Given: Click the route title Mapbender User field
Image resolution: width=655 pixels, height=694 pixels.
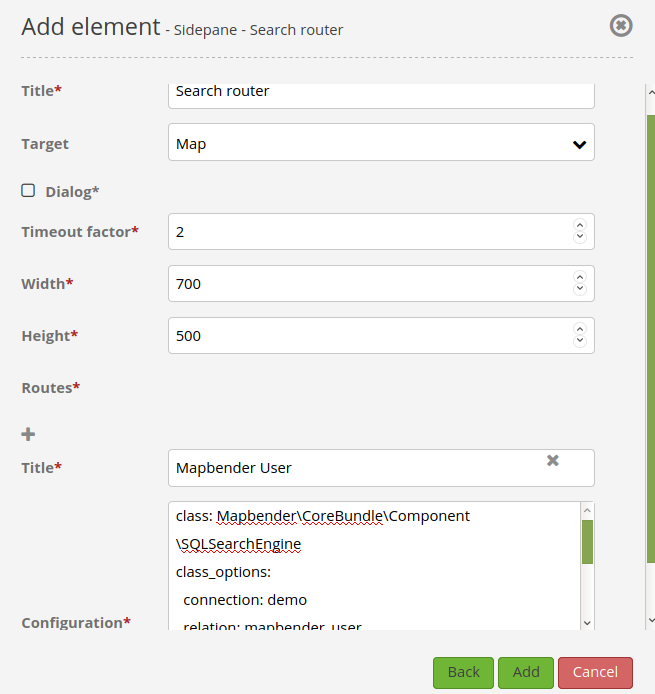Looking at the screenshot, I should tap(355, 467).
